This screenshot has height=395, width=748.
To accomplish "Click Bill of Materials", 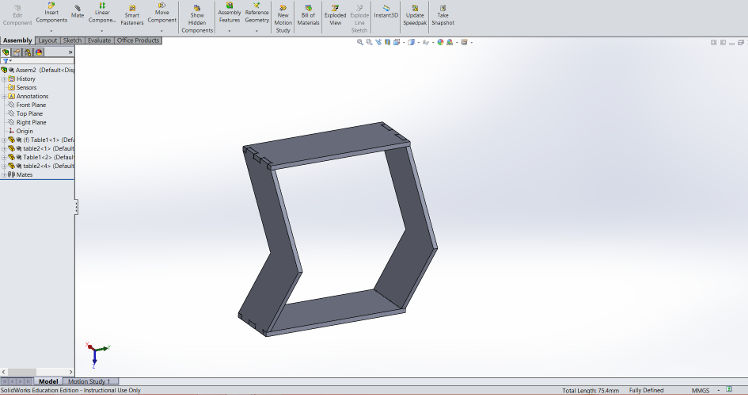I will point(308,15).
